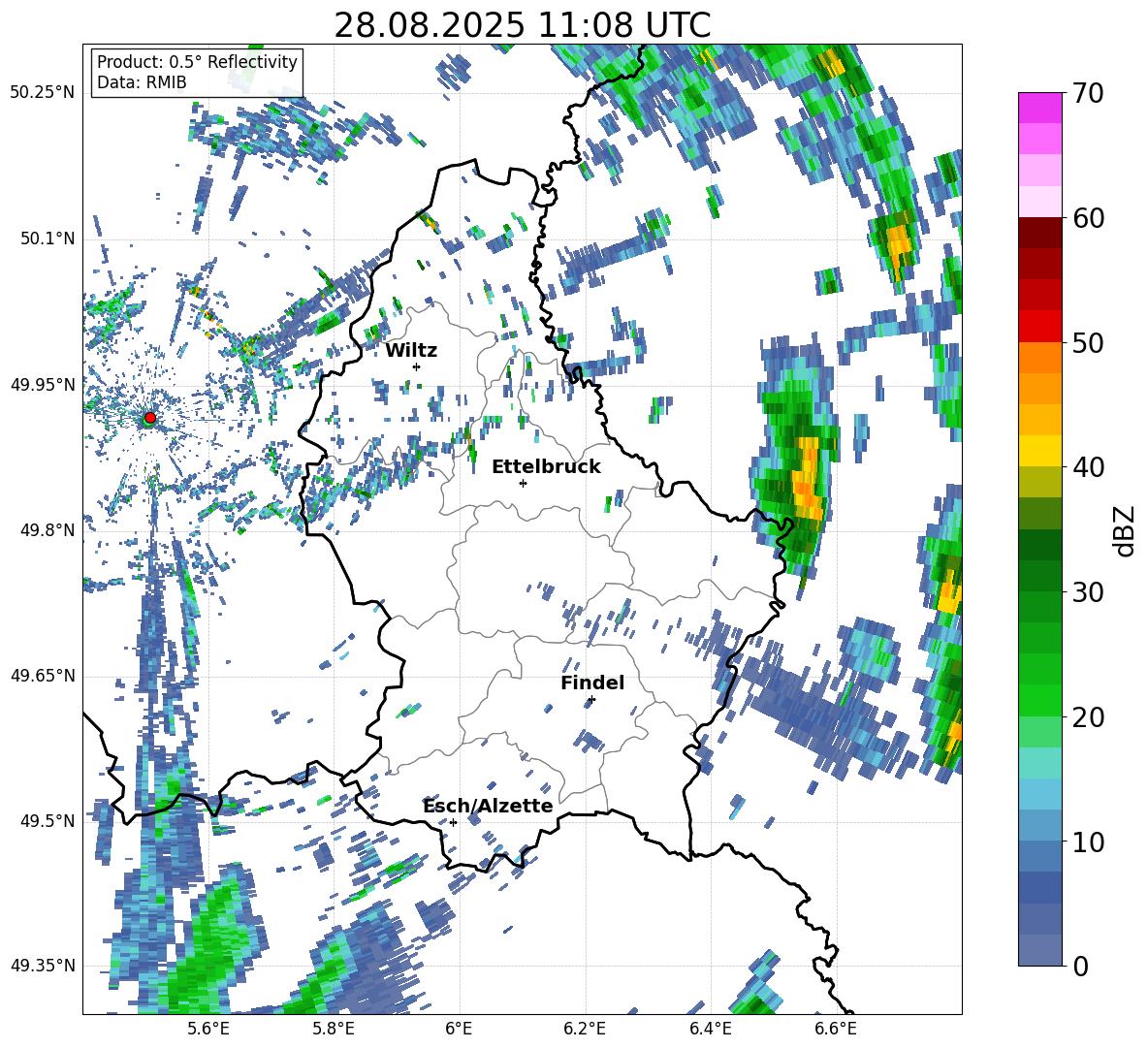Click the Data: RMIB text
1148x1048 pixels.
click(142, 82)
